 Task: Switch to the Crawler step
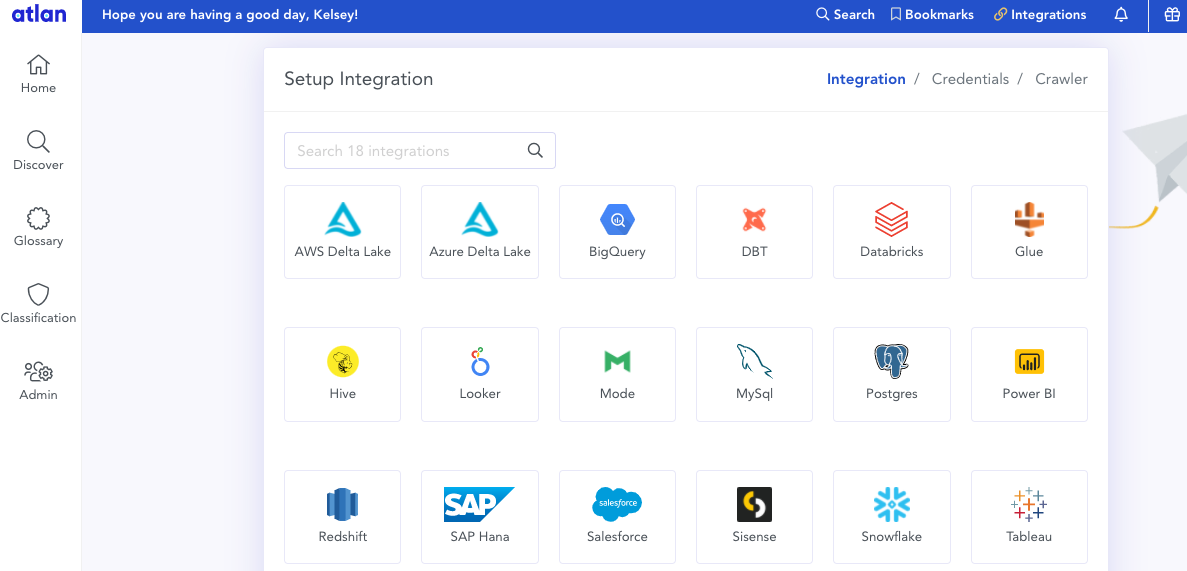1061,79
